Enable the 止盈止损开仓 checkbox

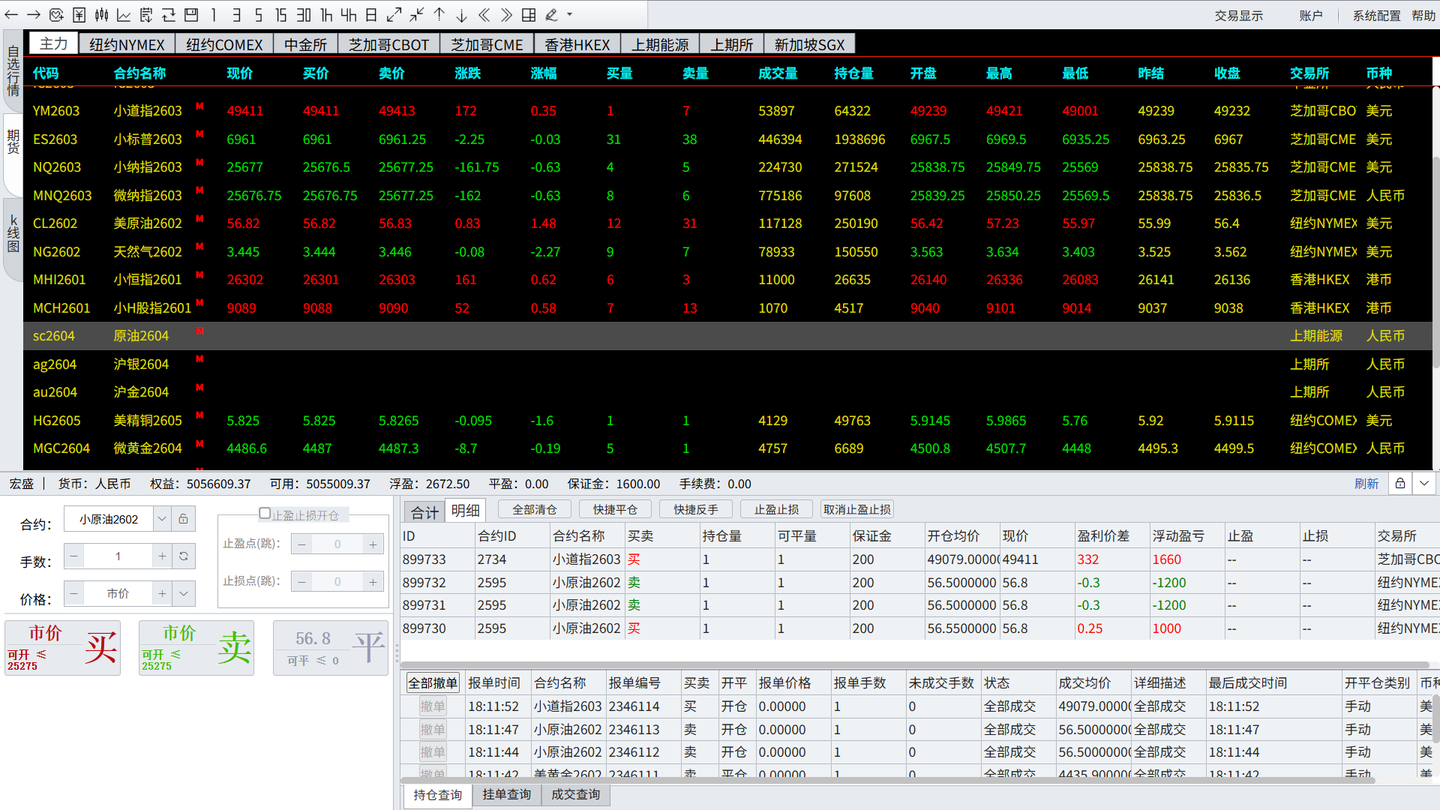pos(265,514)
